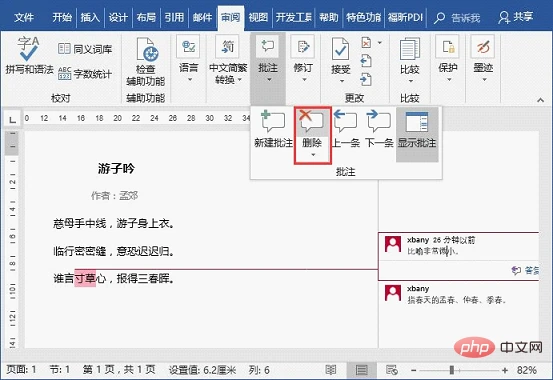Click zoom in plus button
The height and width of the screenshot is (380, 553).
coord(505,370)
